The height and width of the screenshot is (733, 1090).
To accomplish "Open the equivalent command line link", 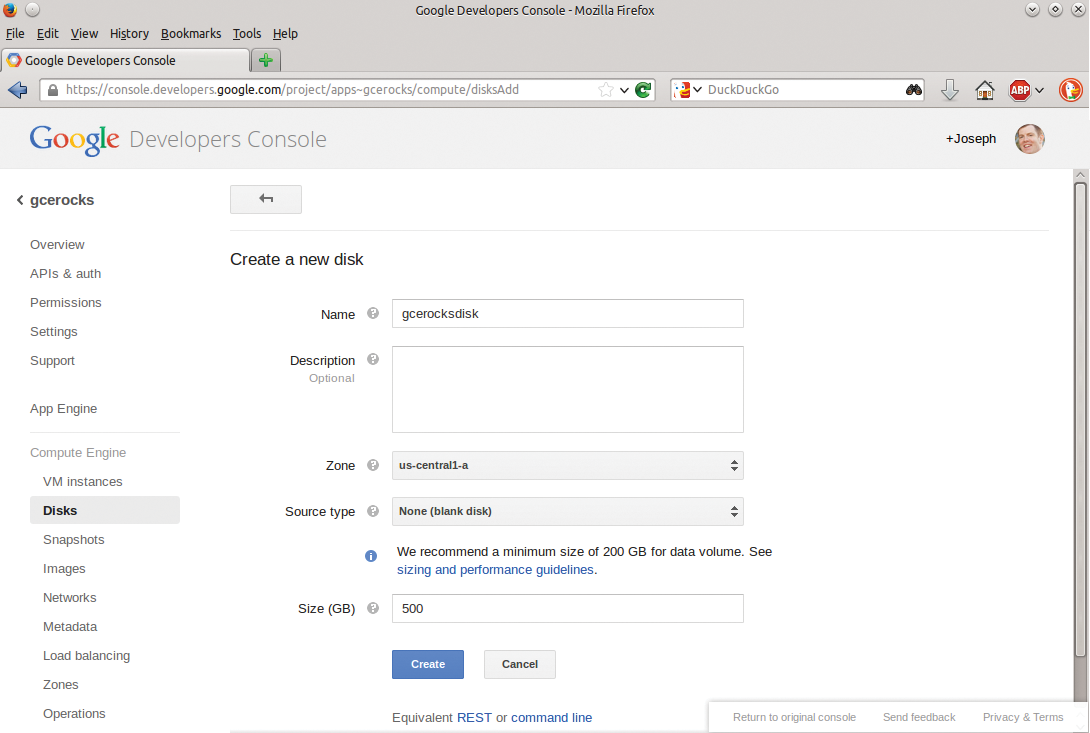I will click(552, 718).
